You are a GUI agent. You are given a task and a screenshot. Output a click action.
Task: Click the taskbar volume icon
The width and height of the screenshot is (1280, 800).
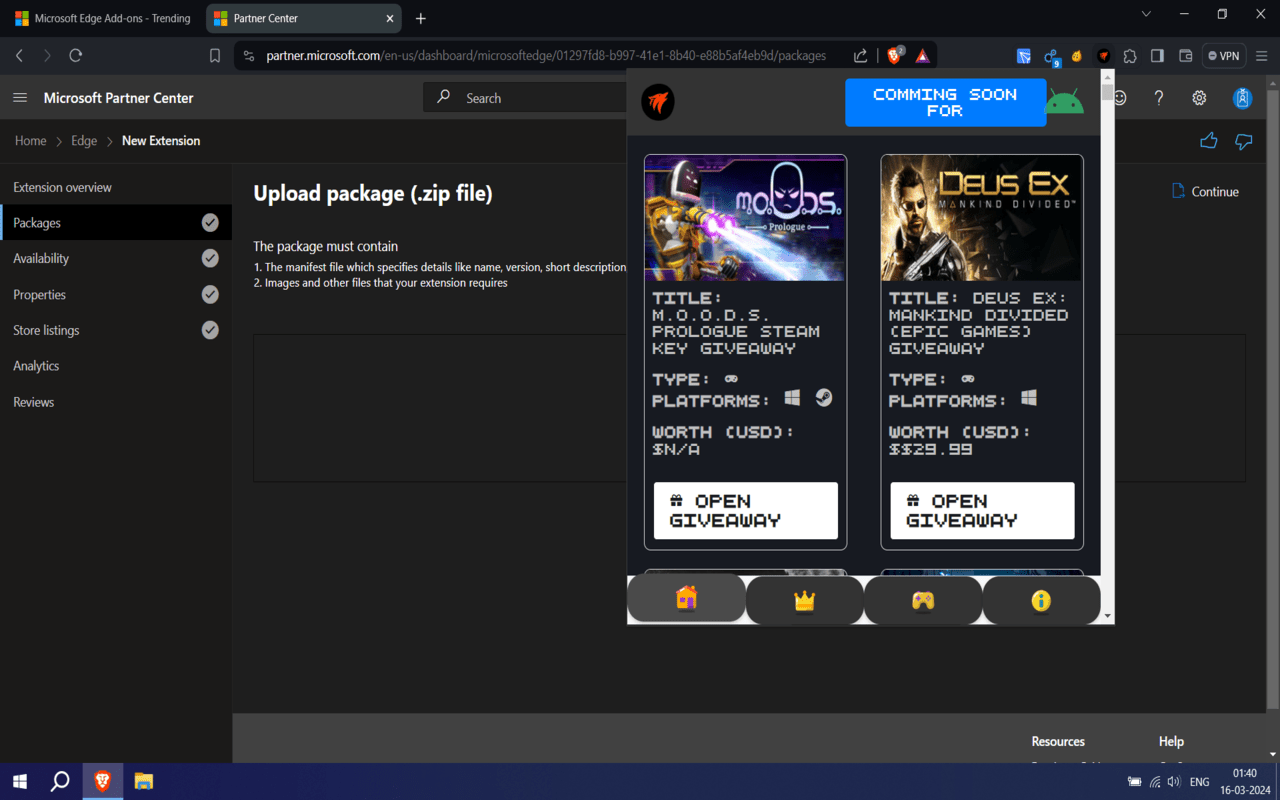pos(1173,782)
